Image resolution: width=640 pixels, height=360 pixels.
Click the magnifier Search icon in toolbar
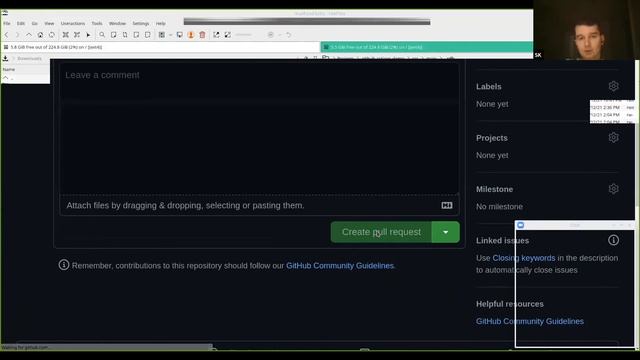pyautogui.click(x=102, y=35)
